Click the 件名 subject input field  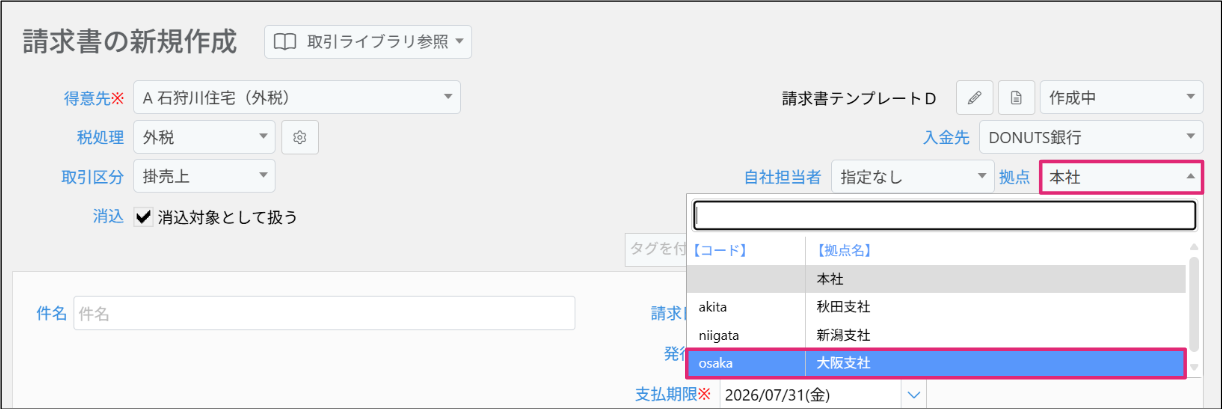coord(324,313)
